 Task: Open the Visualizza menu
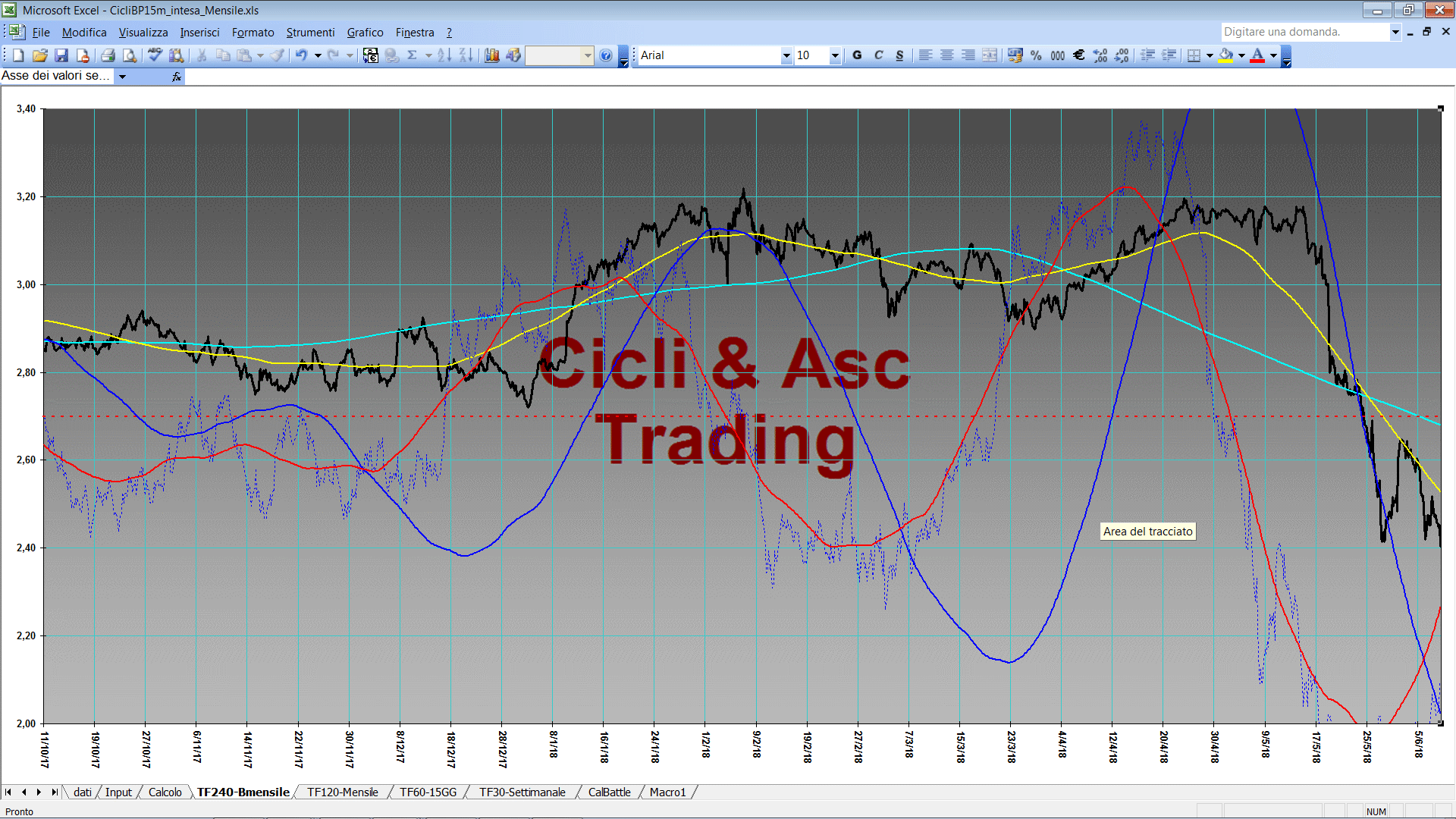143,33
